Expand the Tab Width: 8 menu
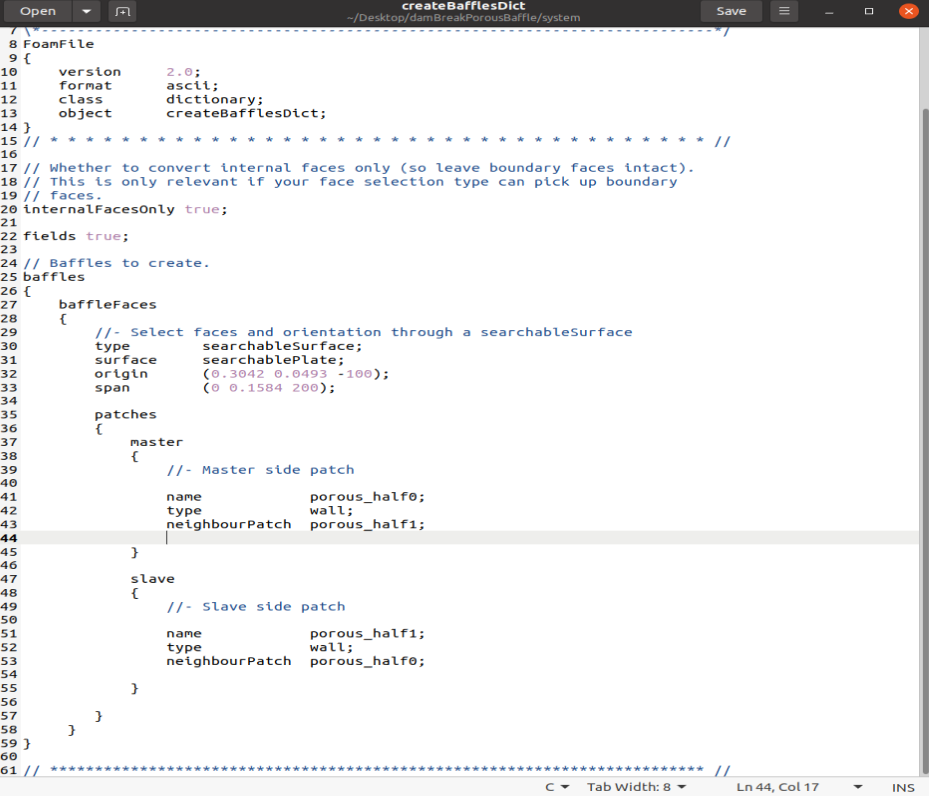This screenshot has width=929, height=796. click(x=637, y=787)
